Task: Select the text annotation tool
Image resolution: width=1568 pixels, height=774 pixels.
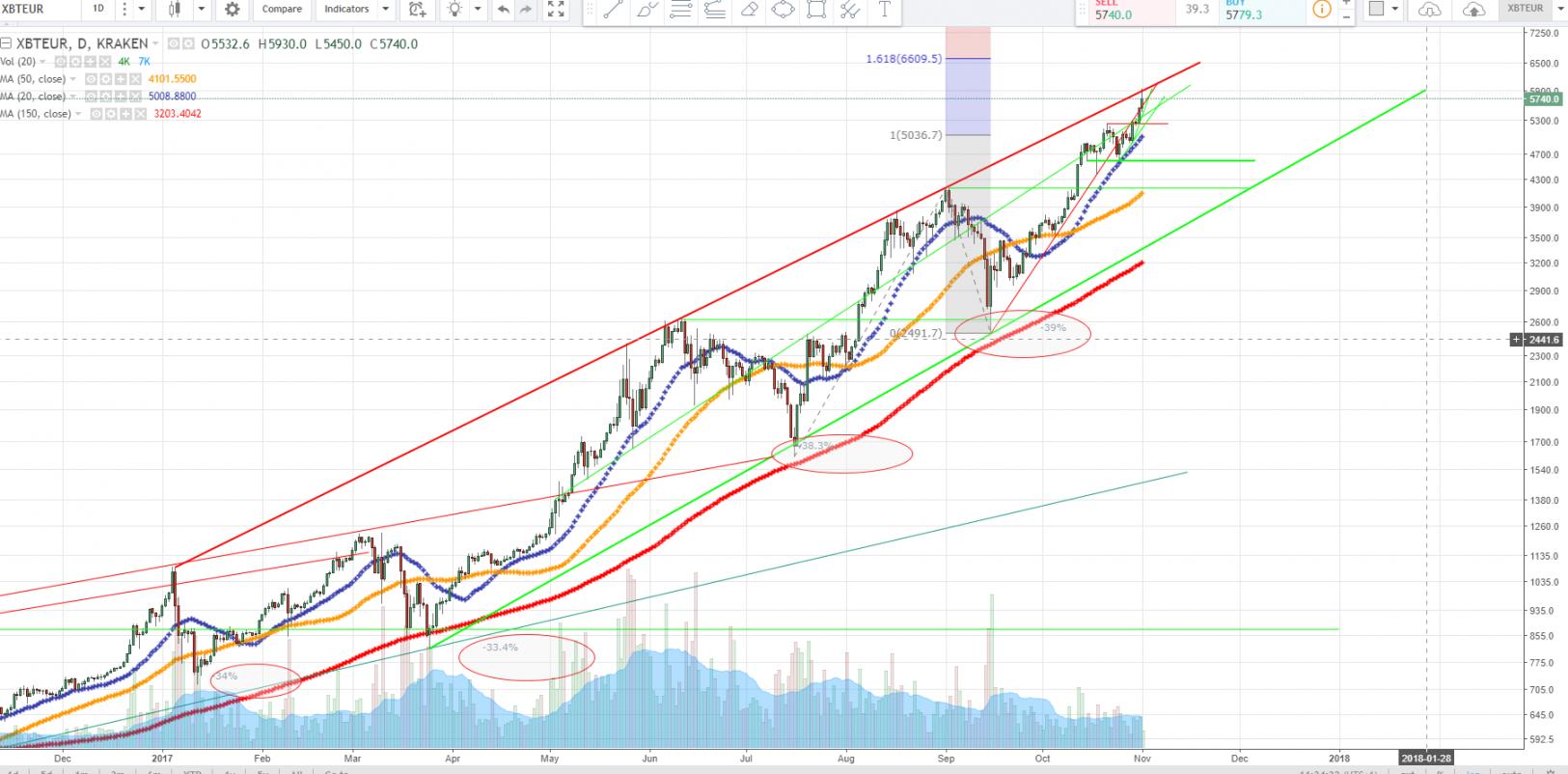Action: pos(884,10)
